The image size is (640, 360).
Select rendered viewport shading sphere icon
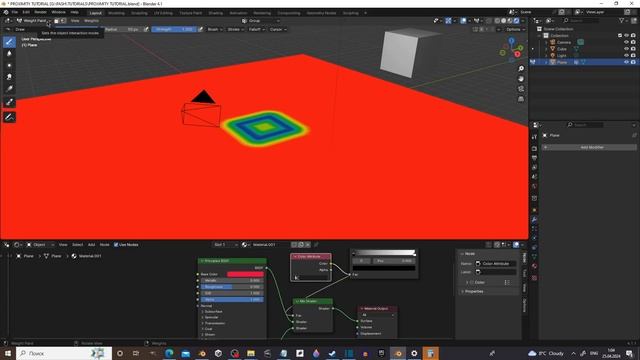click(x=516, y=20)
